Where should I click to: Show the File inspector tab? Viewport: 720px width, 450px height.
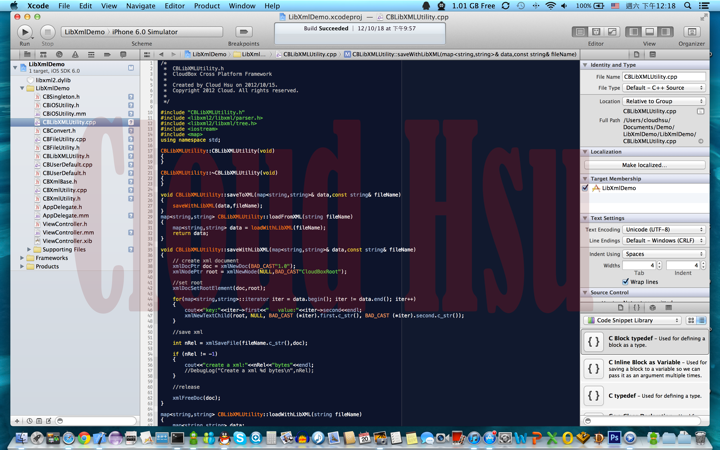pos(636,54)
